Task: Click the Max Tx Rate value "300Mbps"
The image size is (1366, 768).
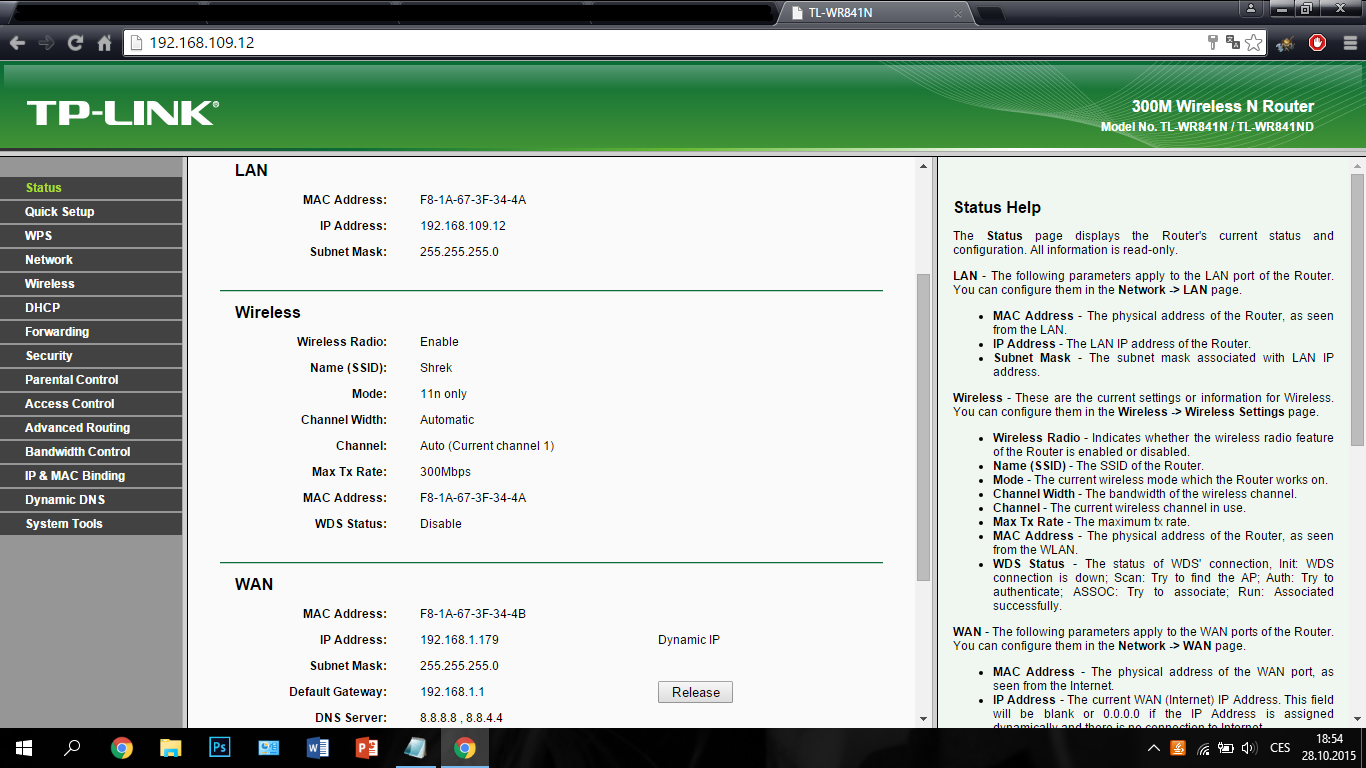Action: pos(445,472)
